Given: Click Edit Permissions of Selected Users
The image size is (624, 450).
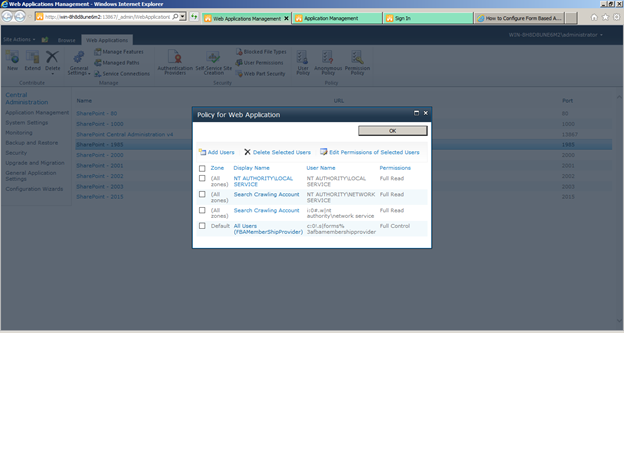Looking at the screenshot, I should pos(370,152).
